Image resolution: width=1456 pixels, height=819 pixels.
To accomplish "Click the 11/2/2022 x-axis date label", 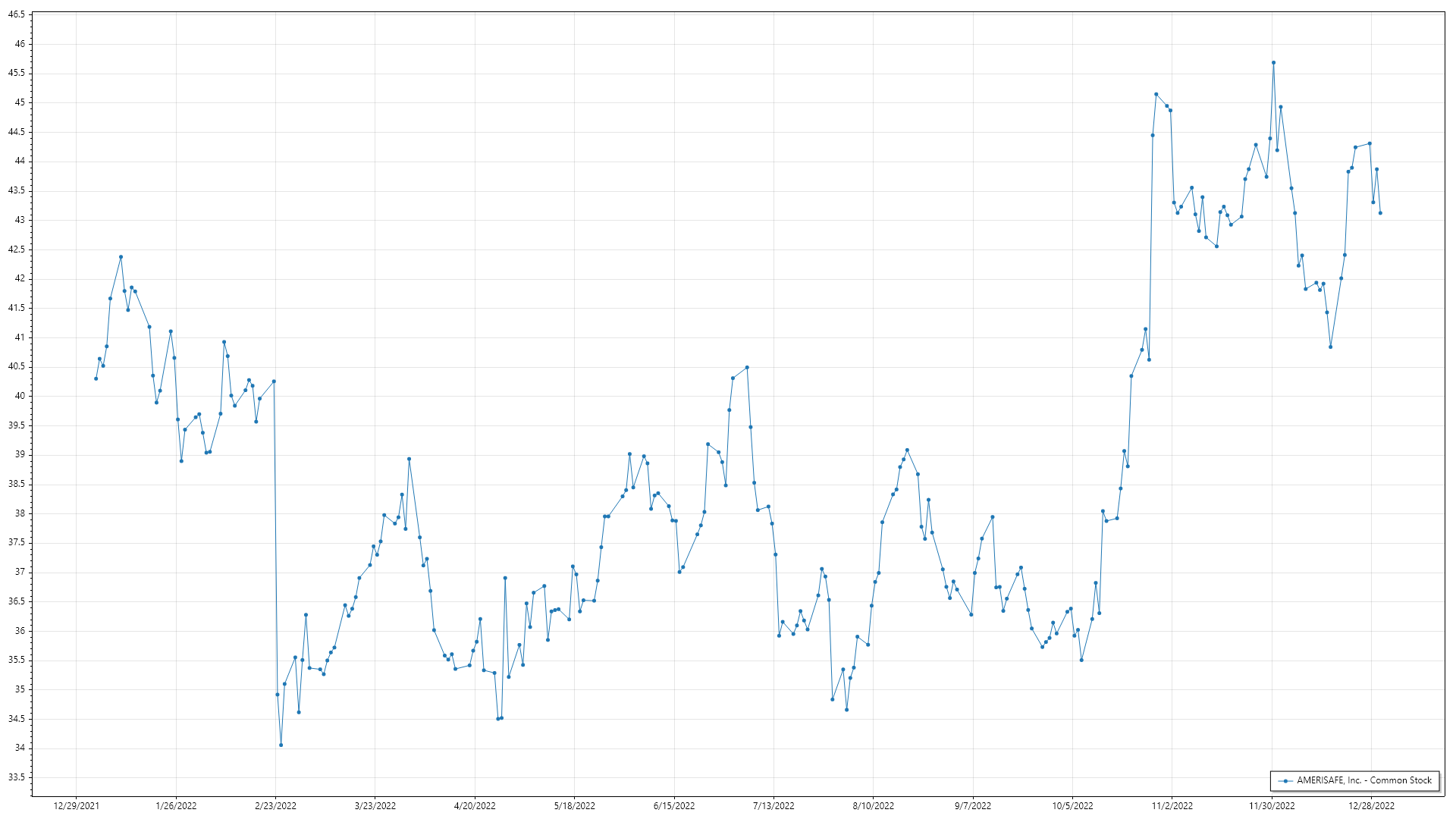I will 1172,805.
